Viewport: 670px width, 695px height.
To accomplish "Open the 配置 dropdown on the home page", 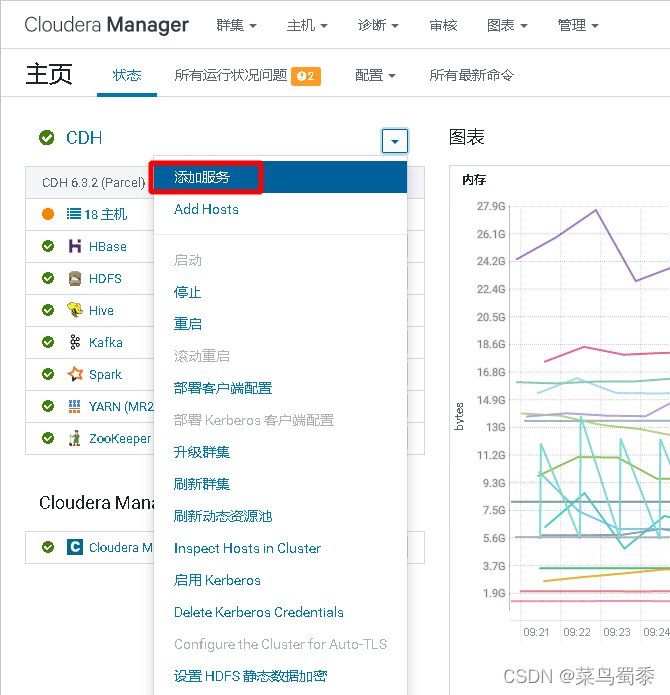I will pyautogui.click(x=375, y=75).
